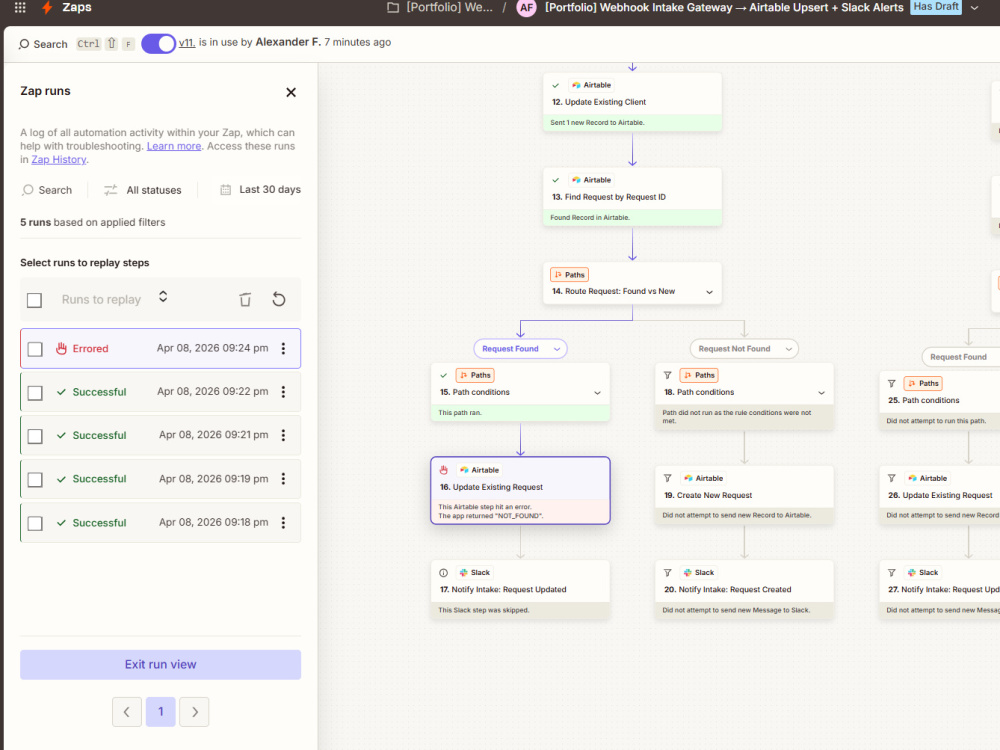The height and width of the screenshot is (750, 1000).
Task: Click filter icon on step 19
Action: (x=668, y=478)
